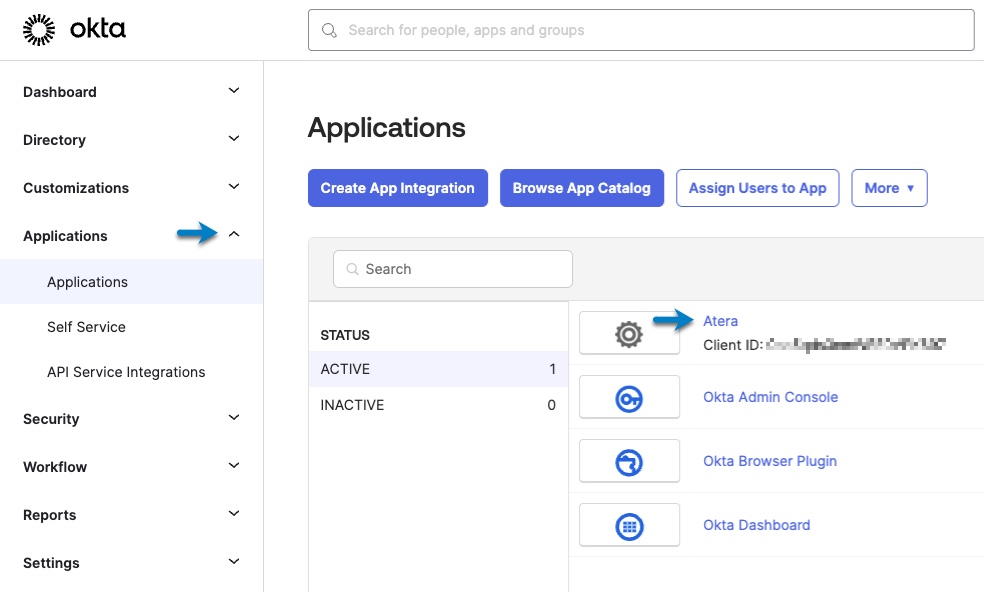This screenshot has height=592, width=984.
Task: Select the Dashboard sidebar label
Action: pyautogui.click(x=60, y=92)
